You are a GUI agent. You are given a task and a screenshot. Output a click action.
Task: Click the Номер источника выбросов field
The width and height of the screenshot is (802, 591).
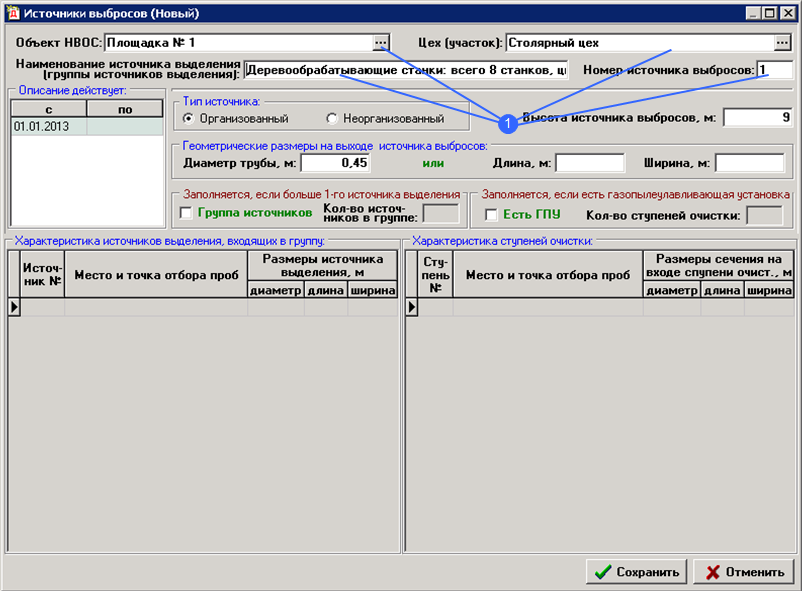coord(774,71)
